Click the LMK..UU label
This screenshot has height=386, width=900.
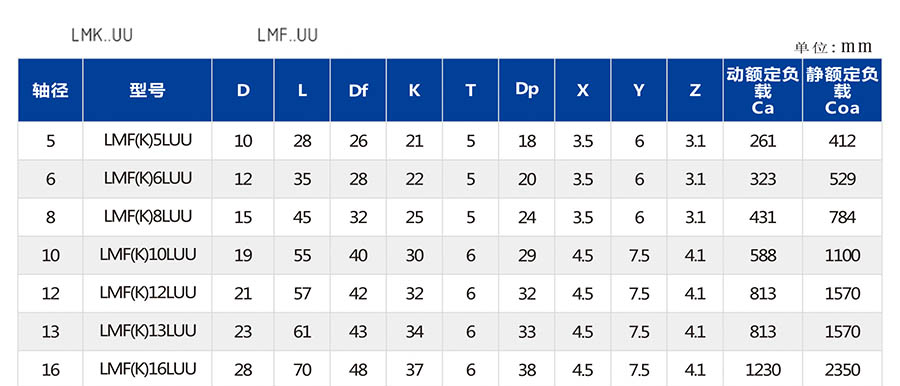pyautogui.click(x=102, y=35)
